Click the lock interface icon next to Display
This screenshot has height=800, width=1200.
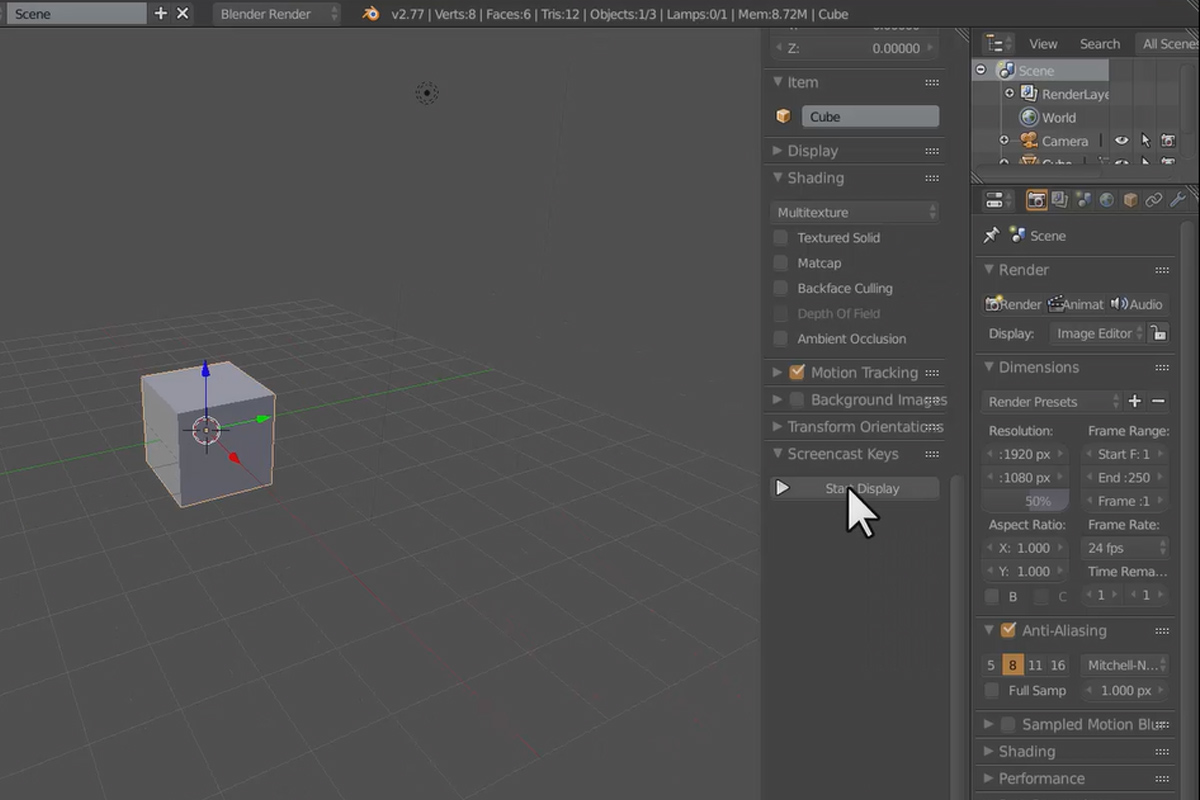pos(1158,333)
